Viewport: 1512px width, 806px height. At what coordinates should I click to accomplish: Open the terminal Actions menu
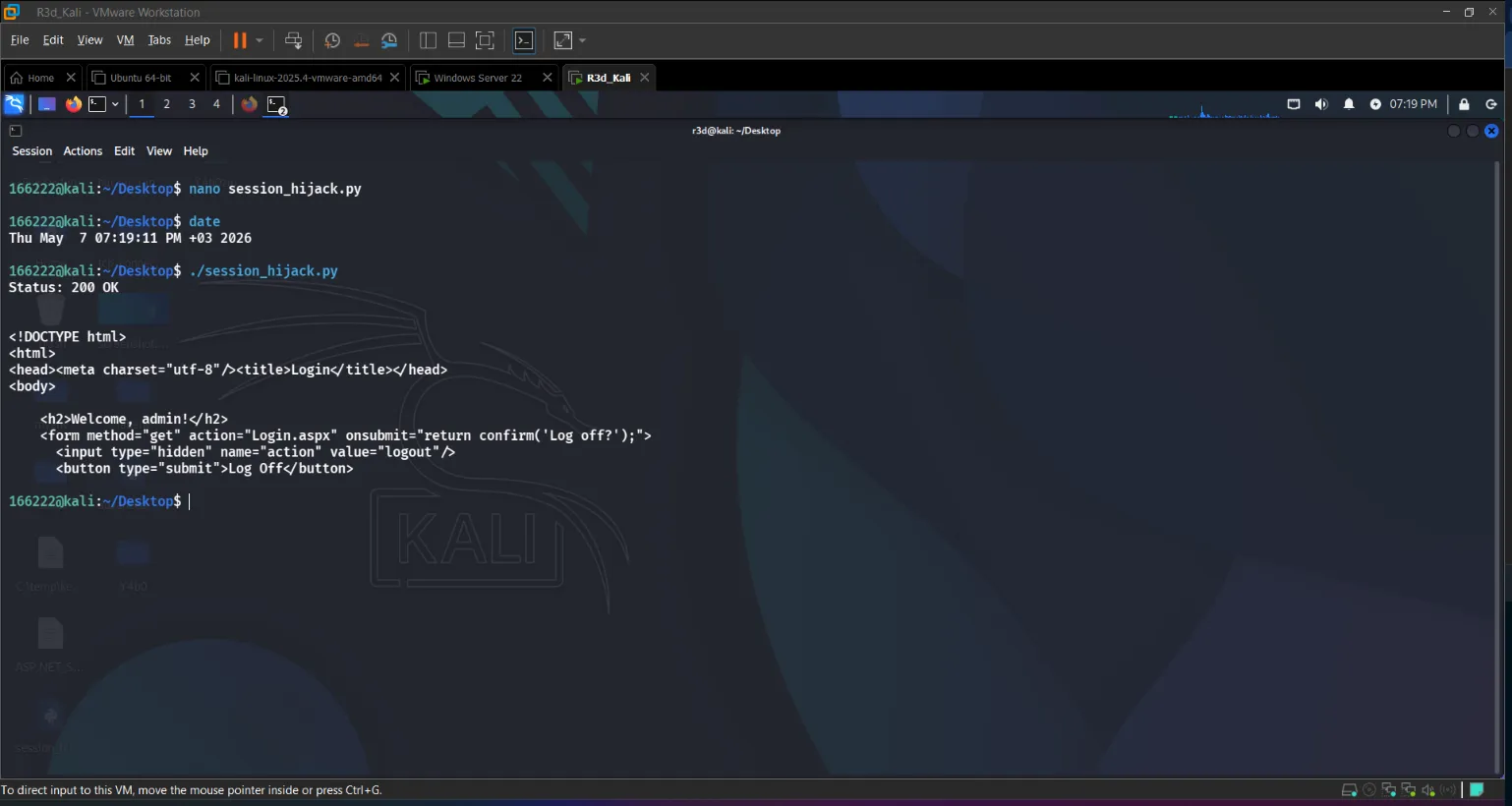[83, 151]
